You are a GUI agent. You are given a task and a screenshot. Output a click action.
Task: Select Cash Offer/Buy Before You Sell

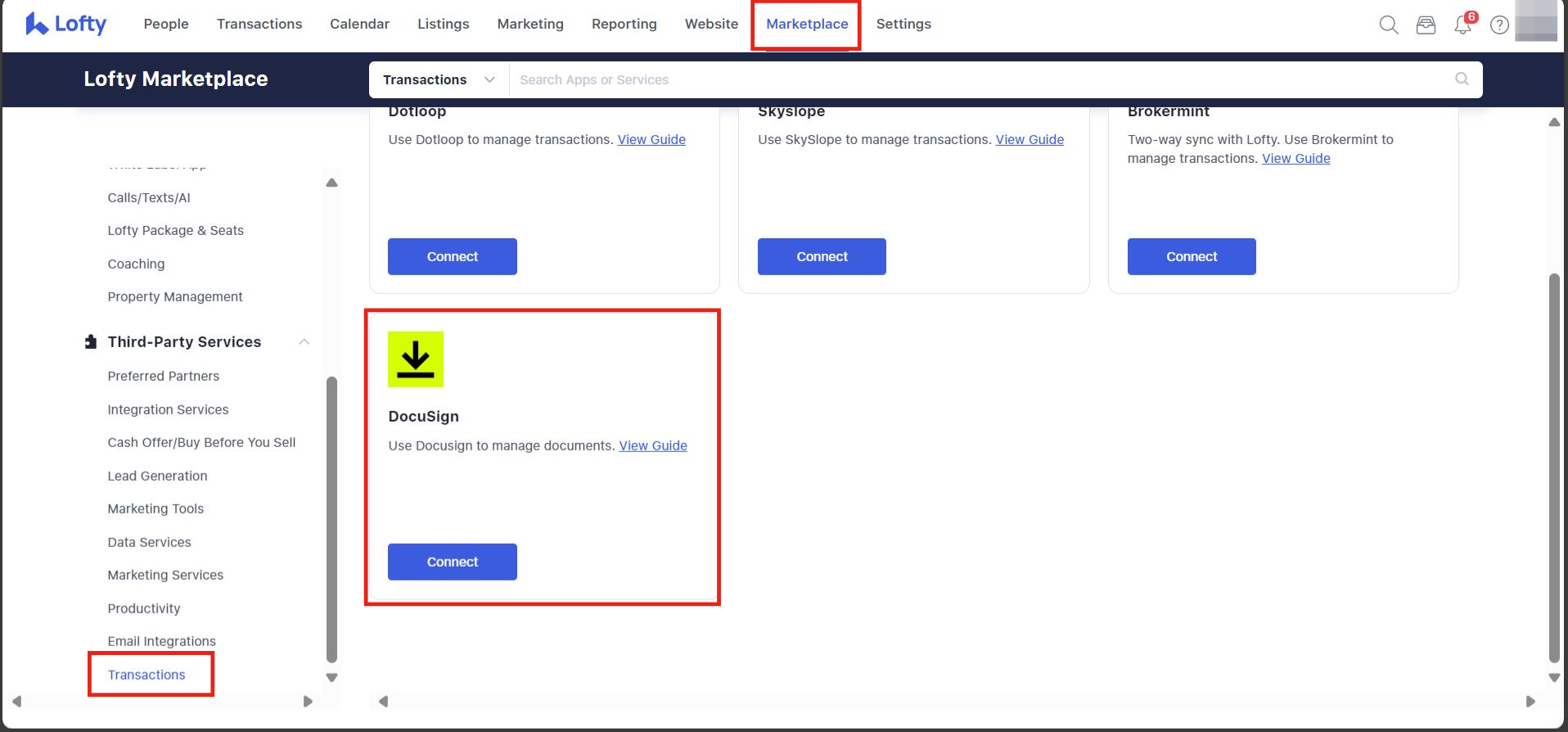pos(201,442)
